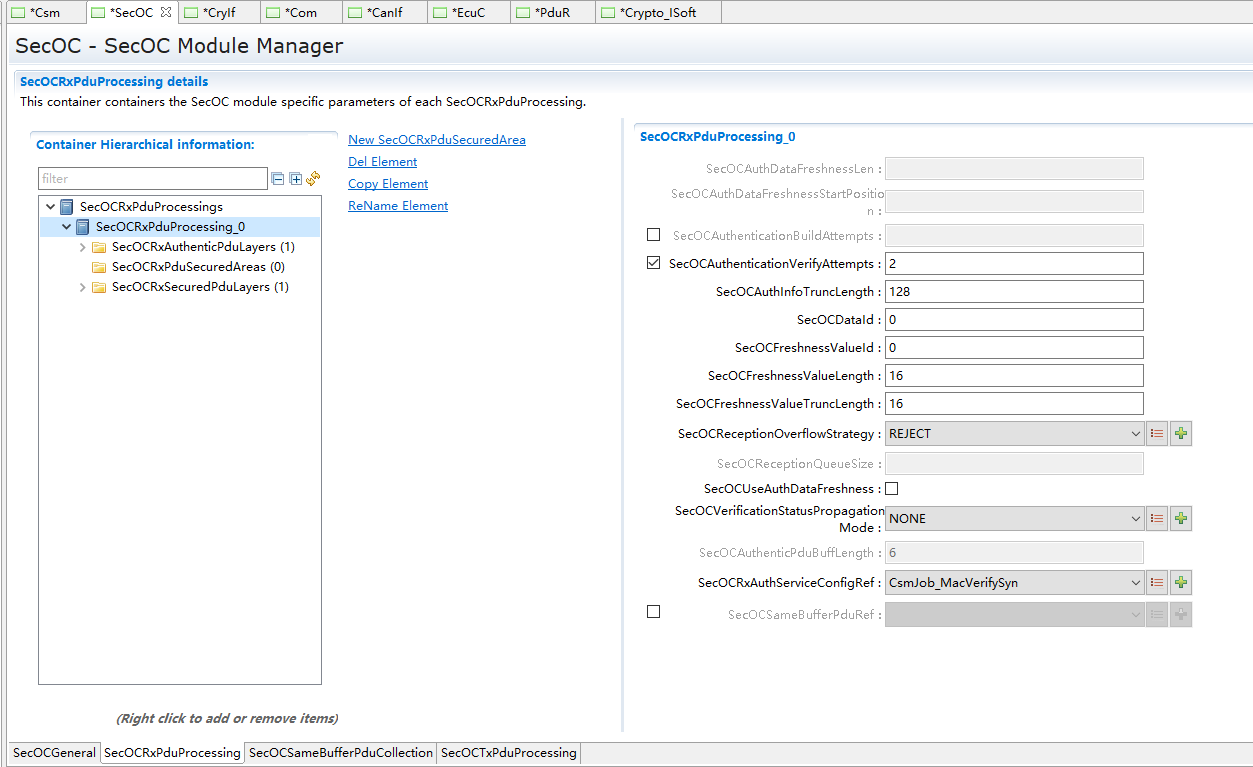The image size is (1253, 767).
Task: Open the SecOCTxPduProcessing bottom tab
Action: (x=508, y=753)
